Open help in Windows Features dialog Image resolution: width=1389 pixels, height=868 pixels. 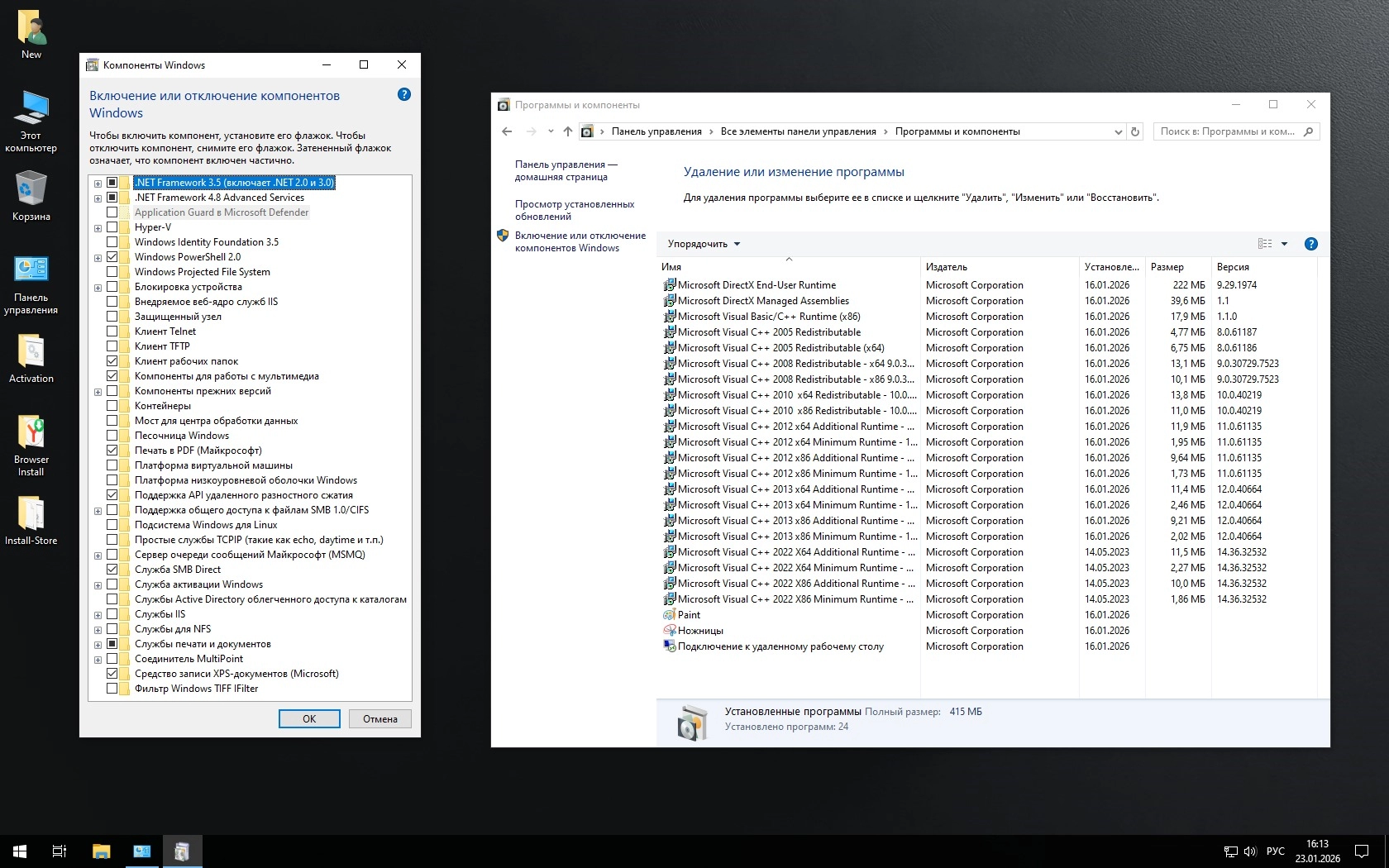click(403, 94)
